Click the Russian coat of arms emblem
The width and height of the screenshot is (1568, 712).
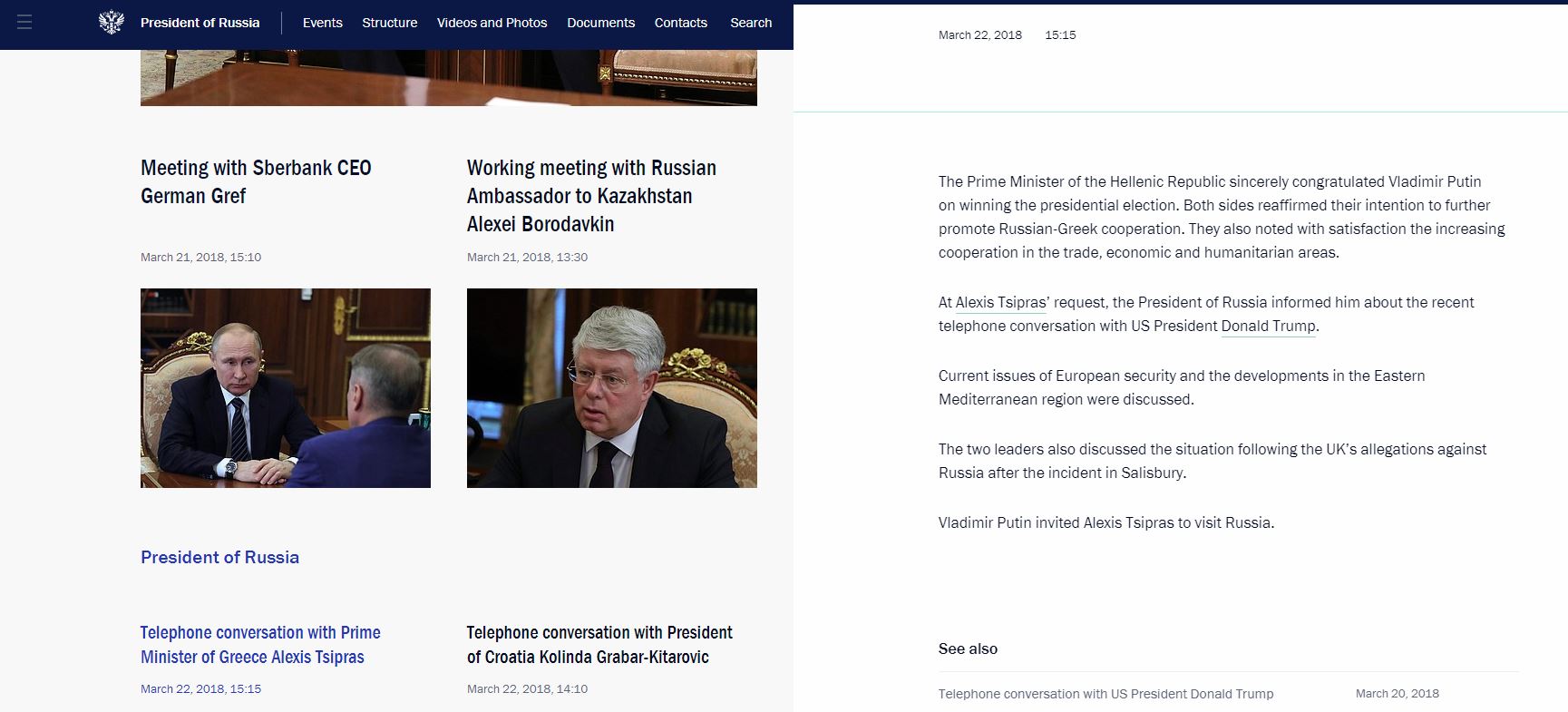[x=111, y=23]
